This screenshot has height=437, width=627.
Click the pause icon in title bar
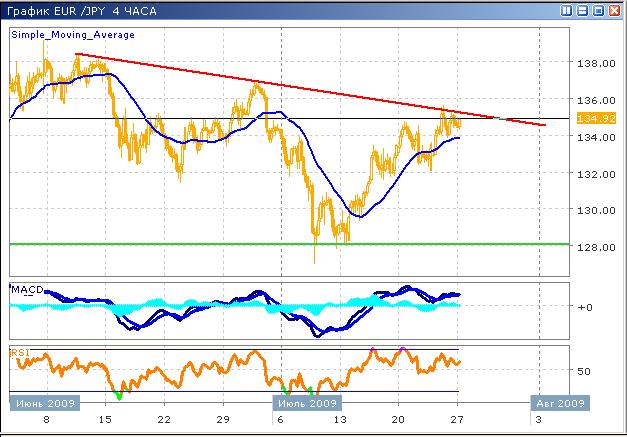tap(567, 10)
